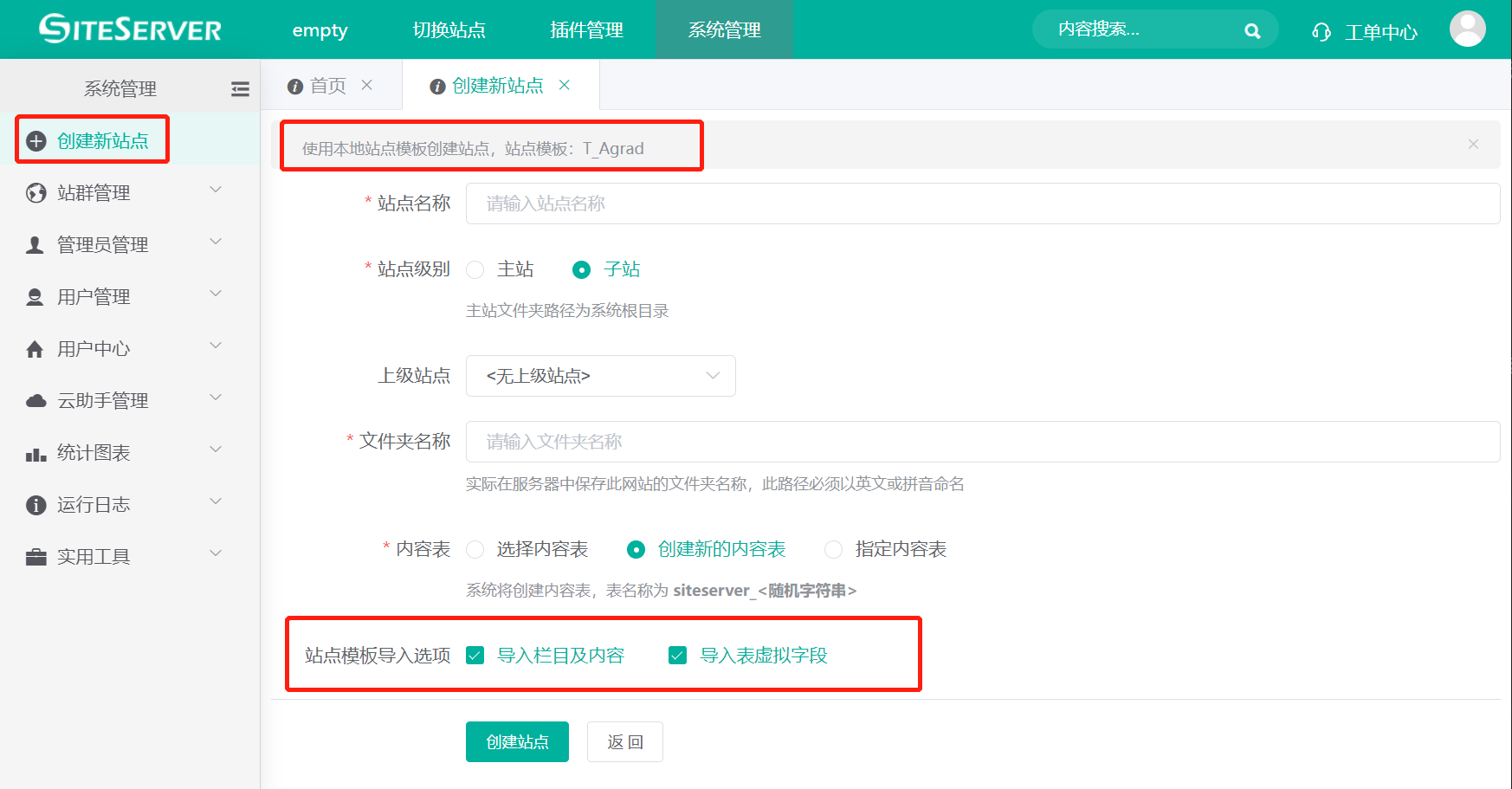Switch to the 首页 tab

coord(327,86)
